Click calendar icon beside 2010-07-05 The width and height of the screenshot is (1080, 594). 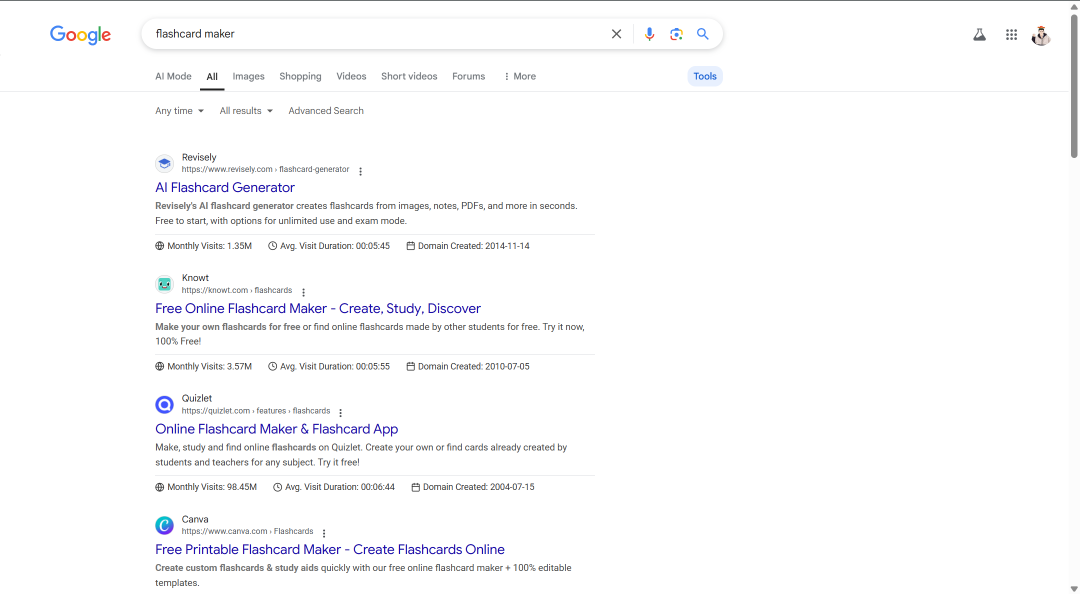(x=411, y=367)
